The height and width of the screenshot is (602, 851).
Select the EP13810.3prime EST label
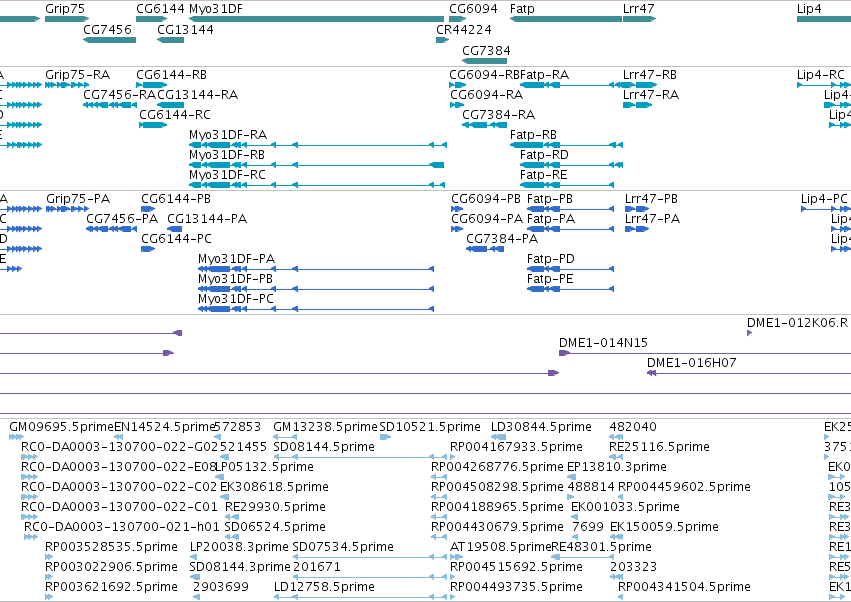coord(617,467)
